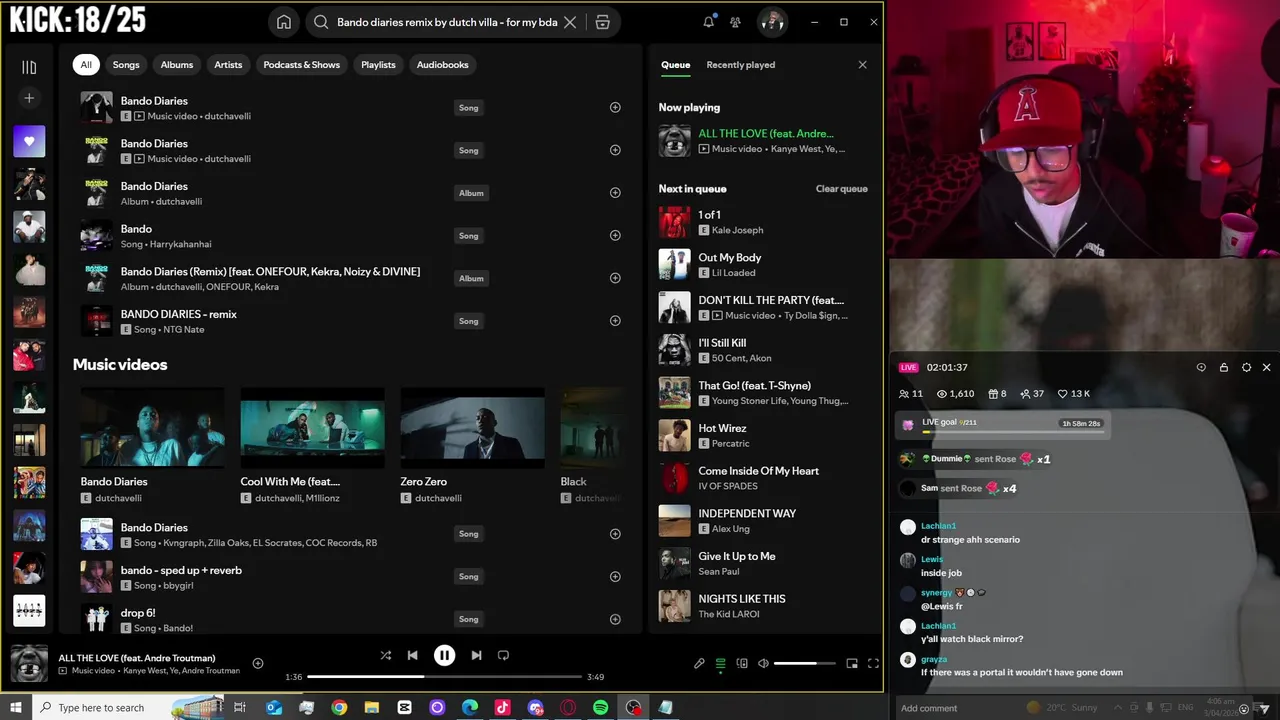This screenshot has height=720, width=1280.
Task: Open the user profile avatar menu
Action: click(771, 22)
